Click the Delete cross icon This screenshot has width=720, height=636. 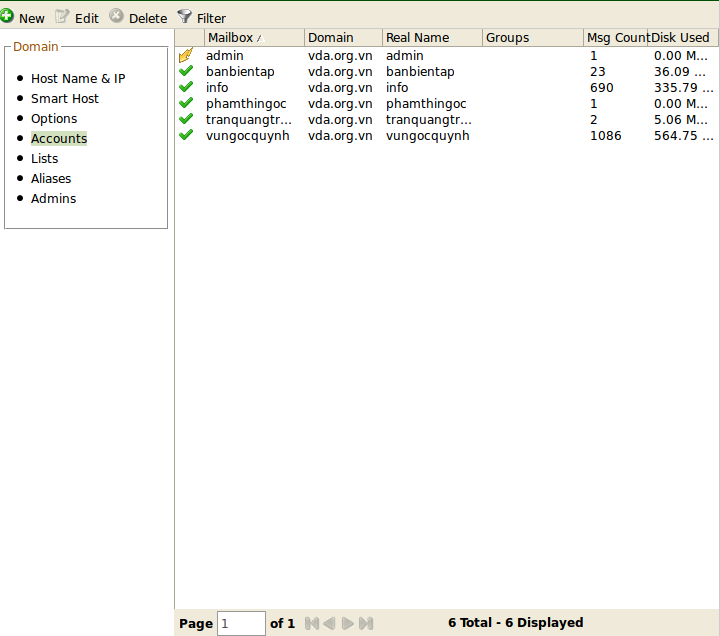pos(116,16)
